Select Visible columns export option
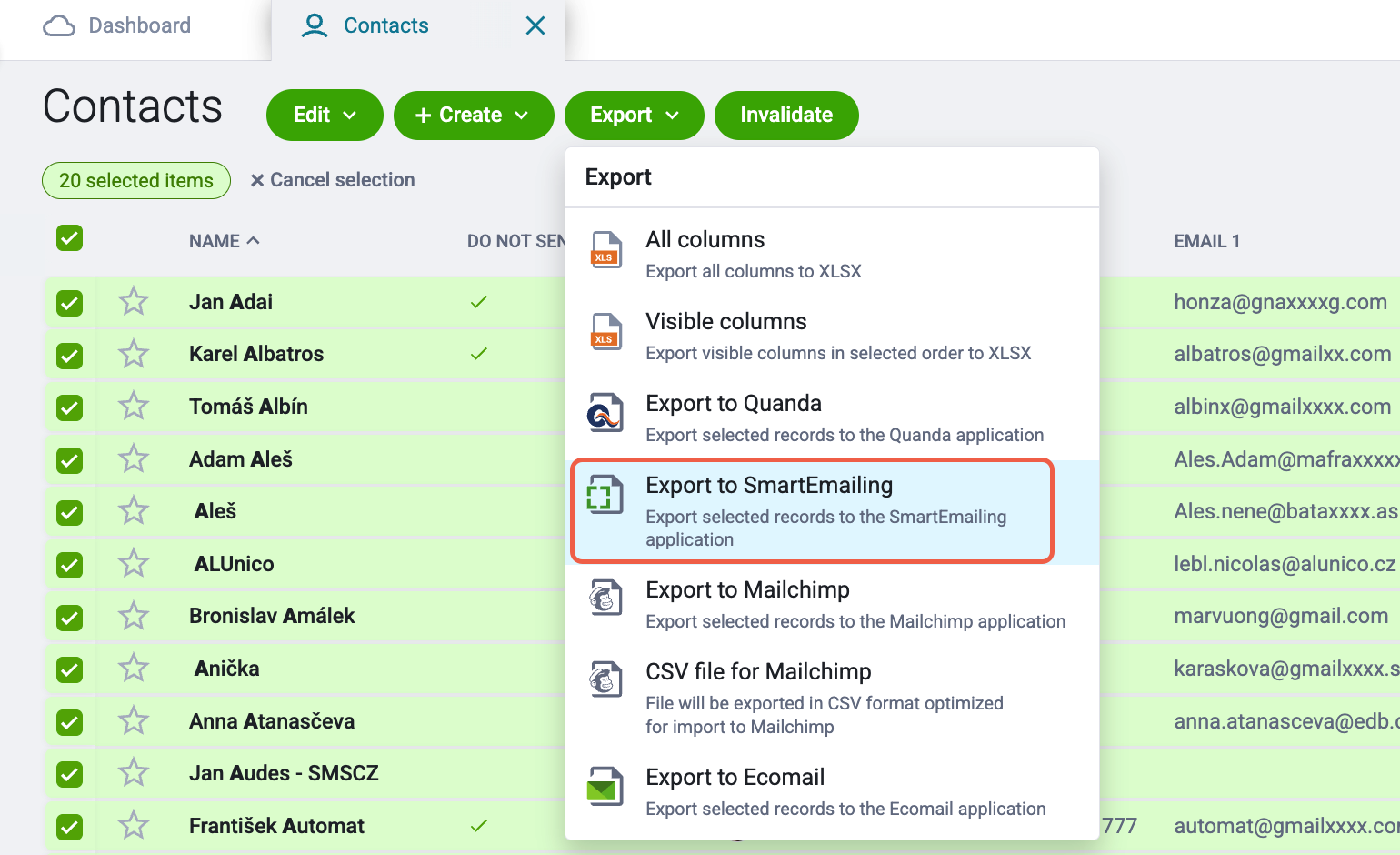 click(832, 336)
